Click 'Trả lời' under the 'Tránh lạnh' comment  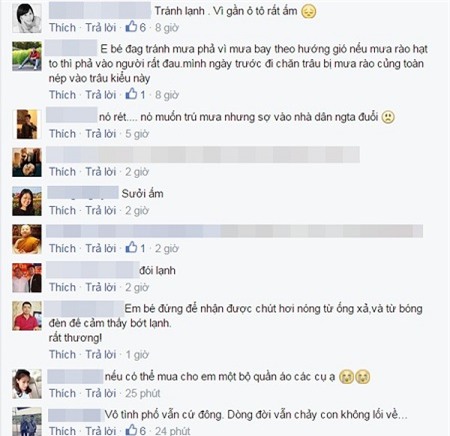point(101,27)
